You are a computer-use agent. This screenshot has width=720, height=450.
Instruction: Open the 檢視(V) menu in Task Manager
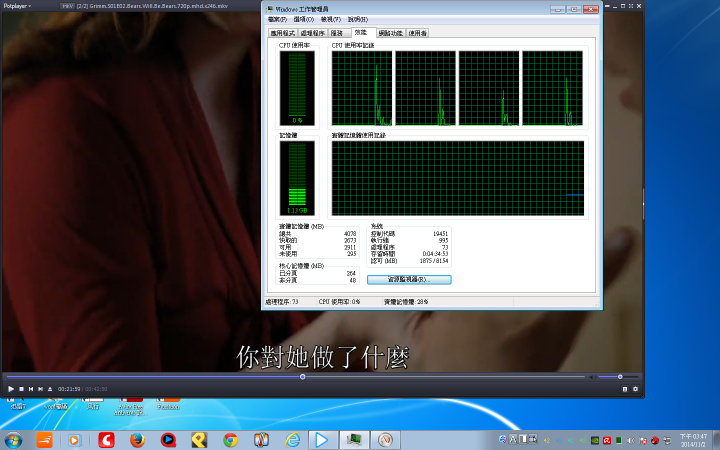[x=331, y=19]
